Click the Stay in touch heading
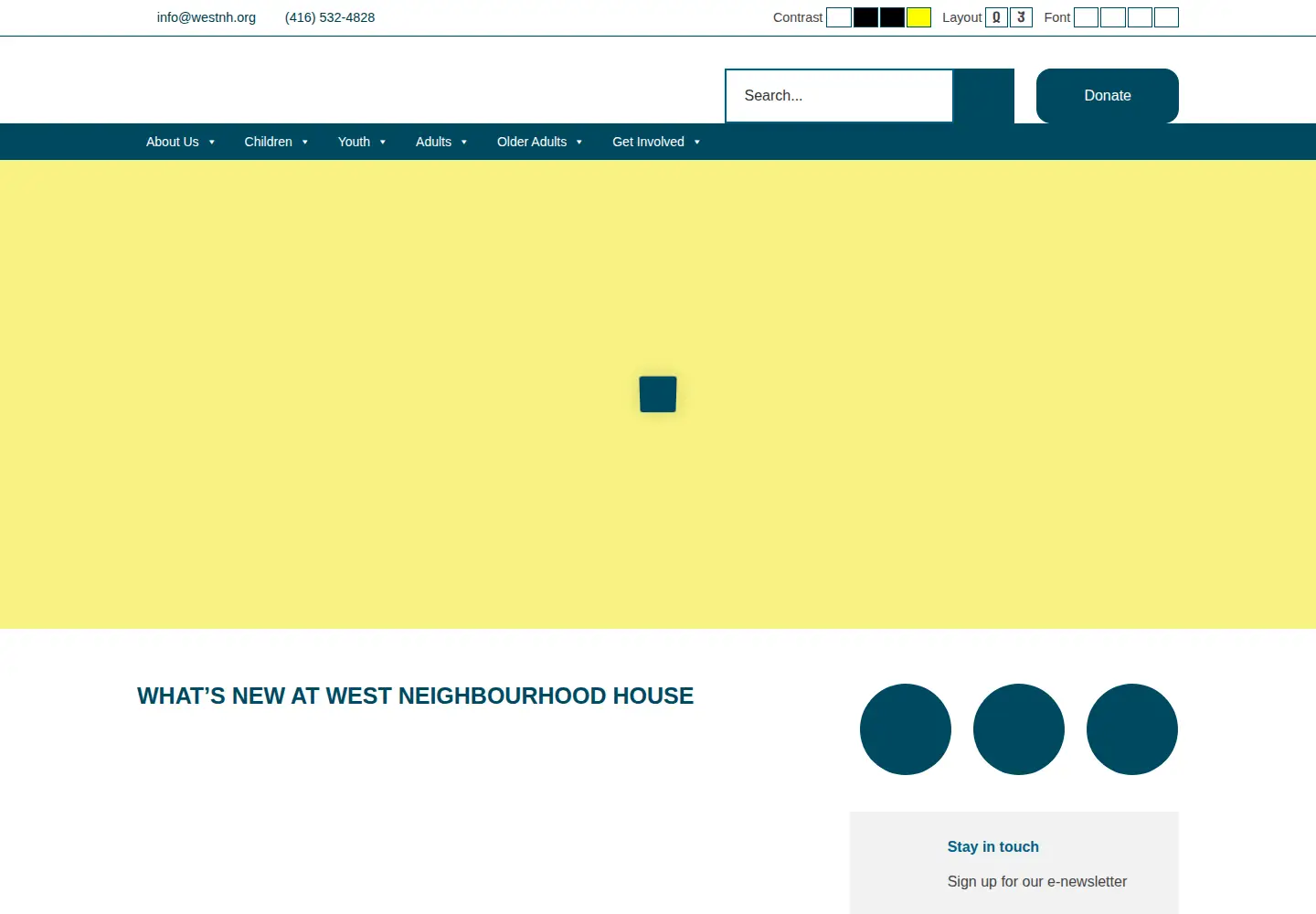1316x914 pixels. pyautogui.click(x=993, y=846)
